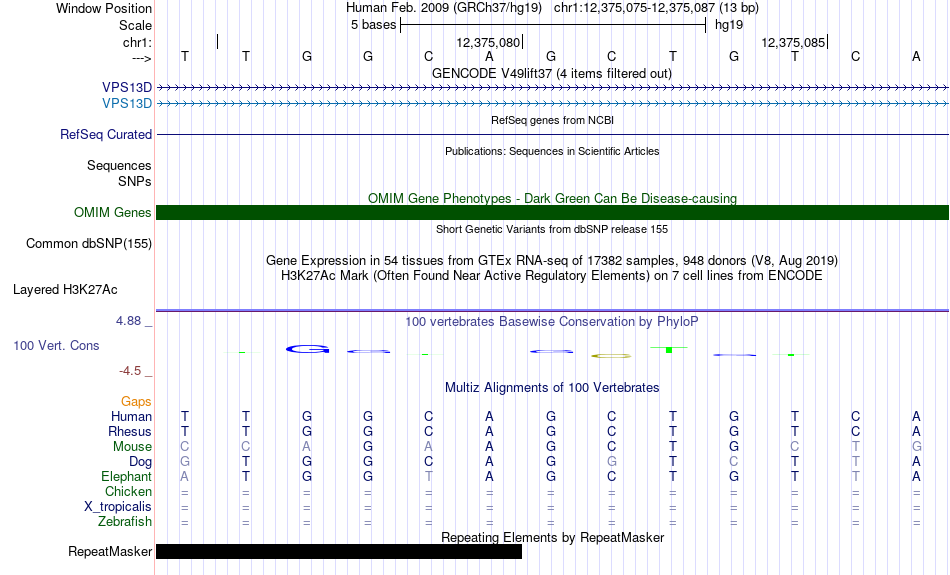Click the Human species label
The height and width of the screenshot is (575, 950).
[131, 417]
